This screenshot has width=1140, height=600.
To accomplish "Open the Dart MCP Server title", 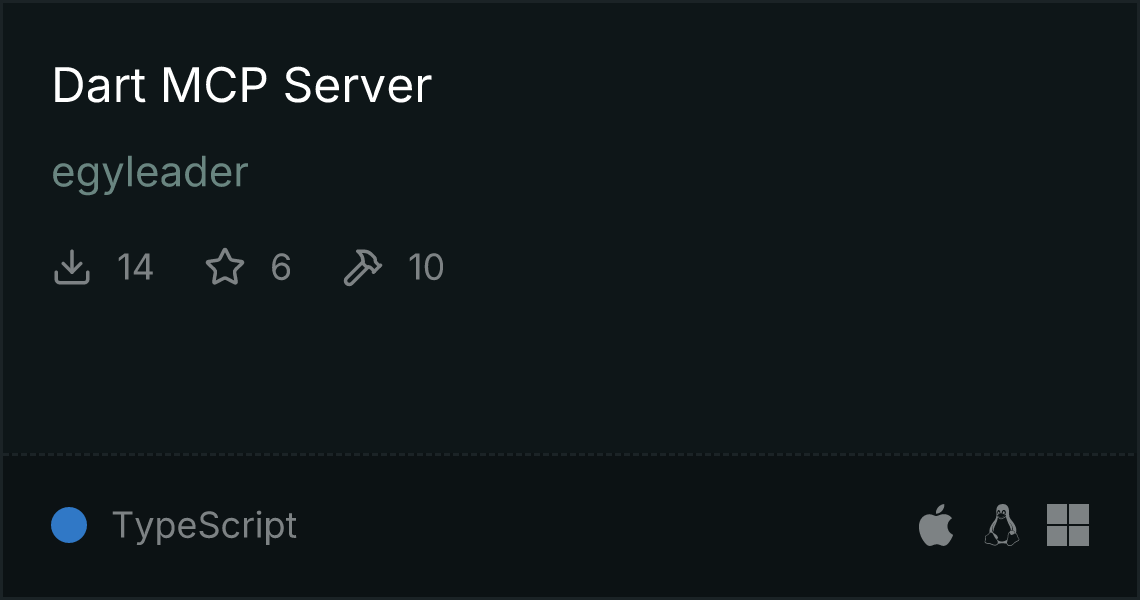I will (x=242, y=85).
